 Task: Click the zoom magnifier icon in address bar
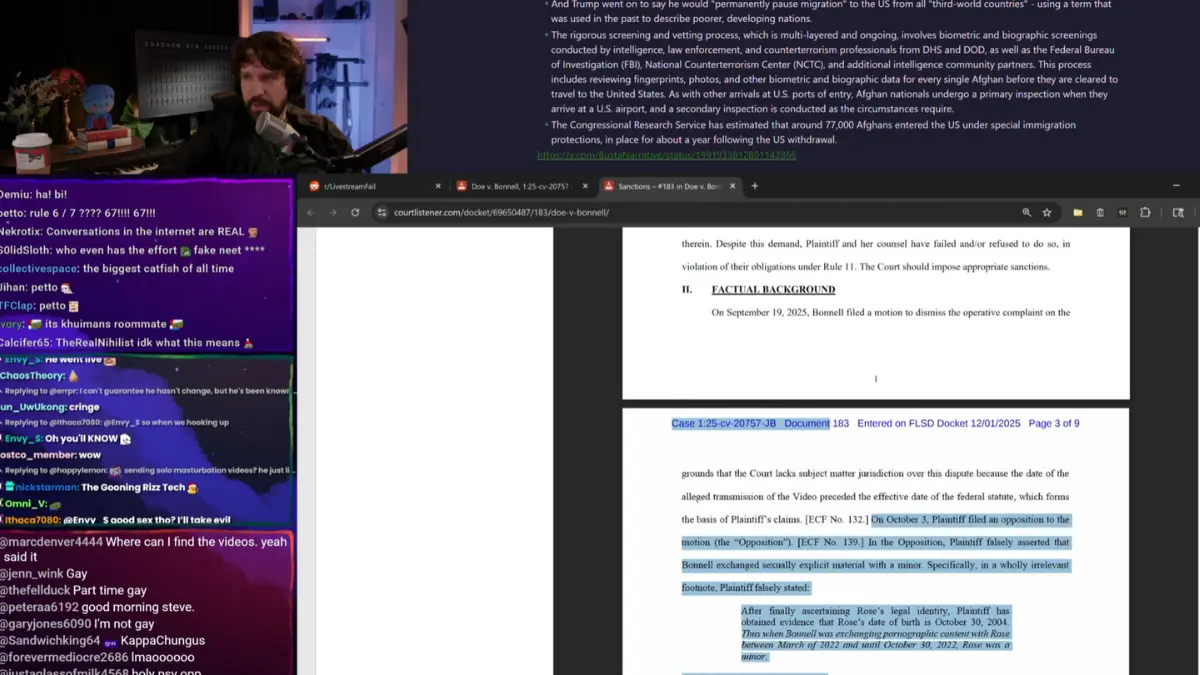tap(1027, 212)
